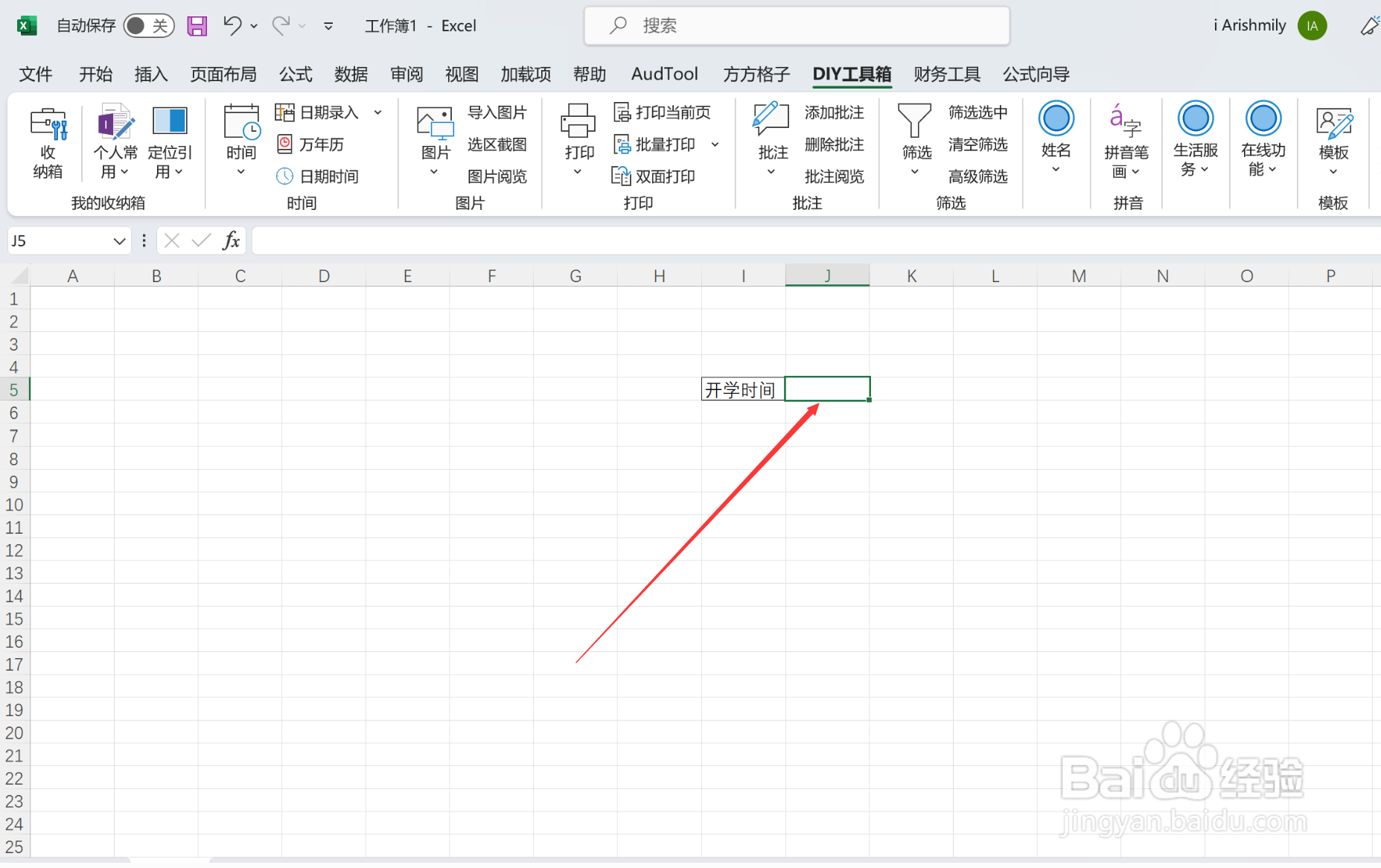Click 打印当前页 command
Image resolution: width=1381 pixels, height=868 pixels.
[x=662, y=112]
